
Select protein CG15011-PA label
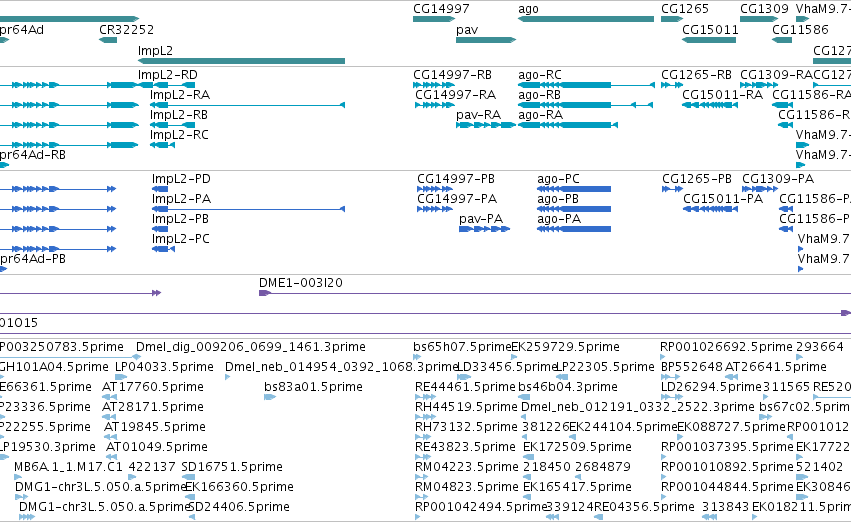[723, 199]
